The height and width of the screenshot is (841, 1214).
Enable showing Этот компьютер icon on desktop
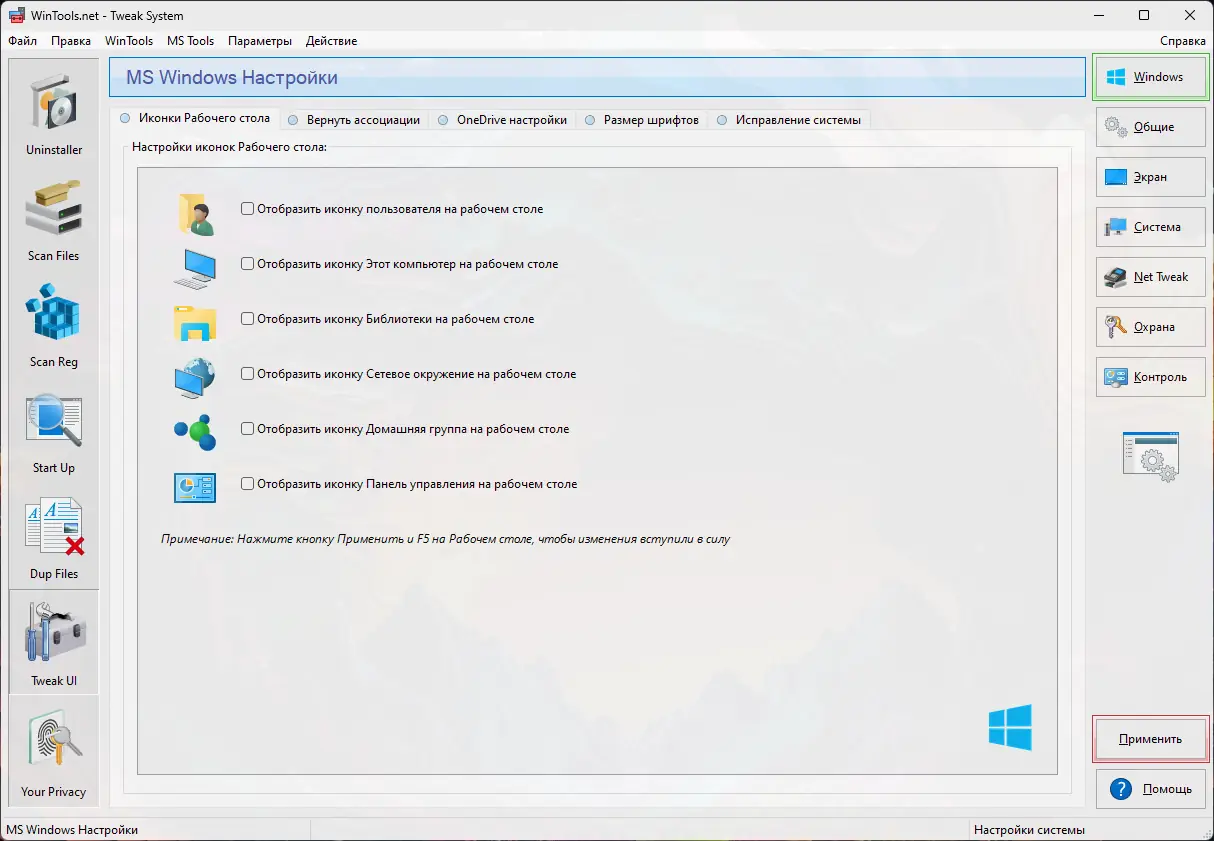click(x=247, y=264)
